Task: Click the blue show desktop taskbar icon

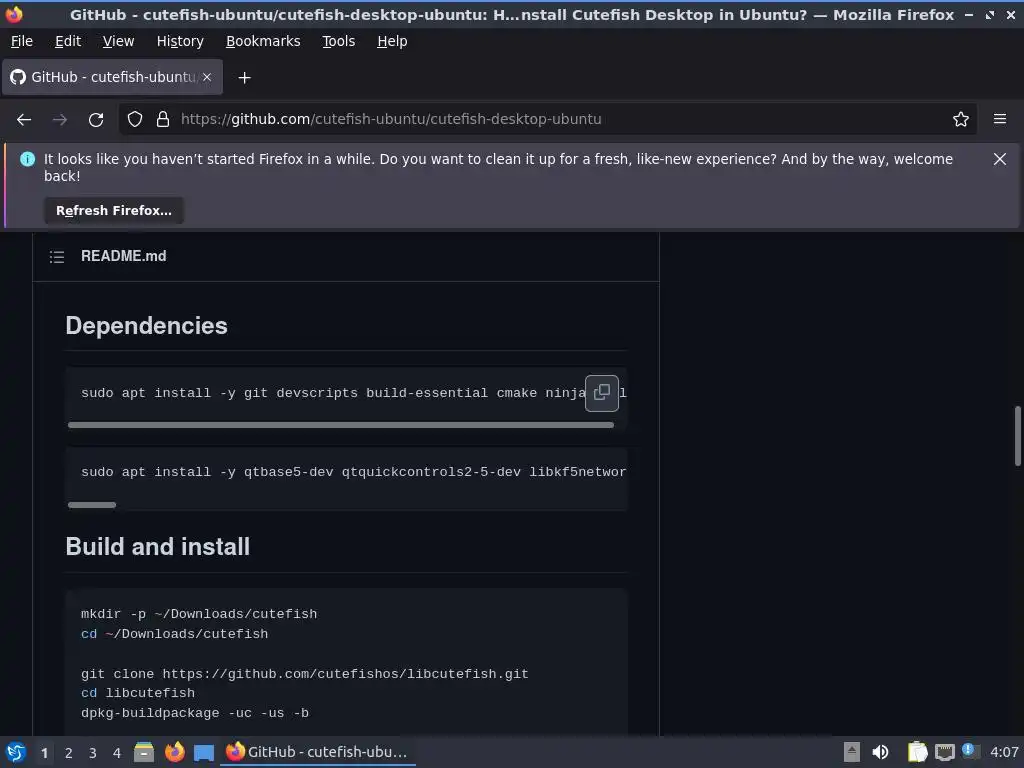Action: (x=204, y=752)
